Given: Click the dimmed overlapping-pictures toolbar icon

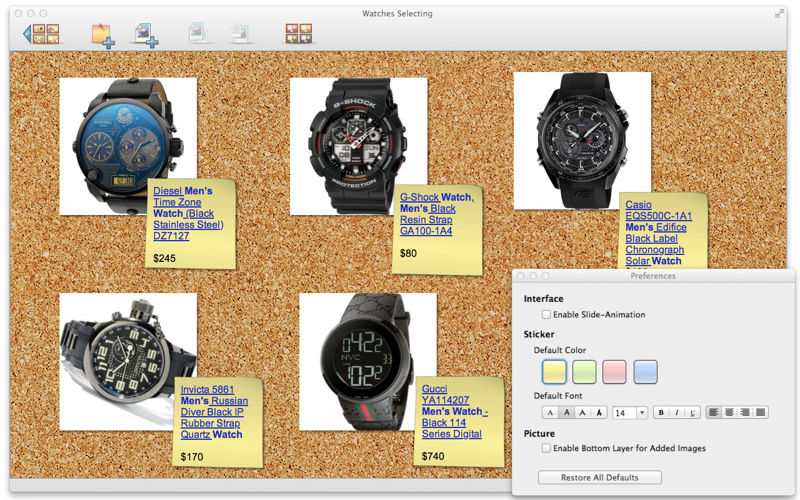Looking at the screenshot, I should (240, 33).
